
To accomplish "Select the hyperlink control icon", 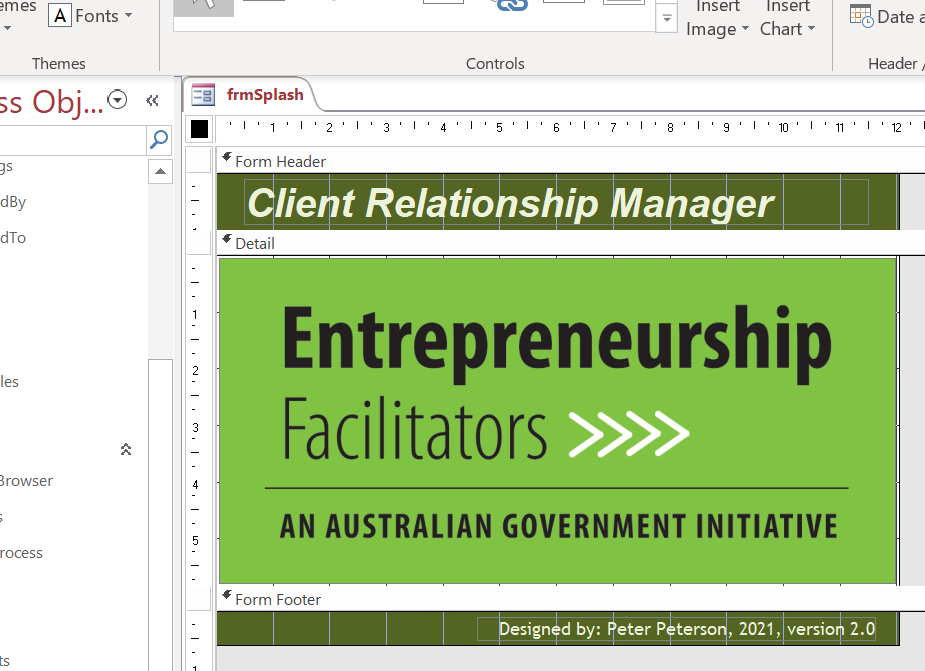I will tap(511, 5).
